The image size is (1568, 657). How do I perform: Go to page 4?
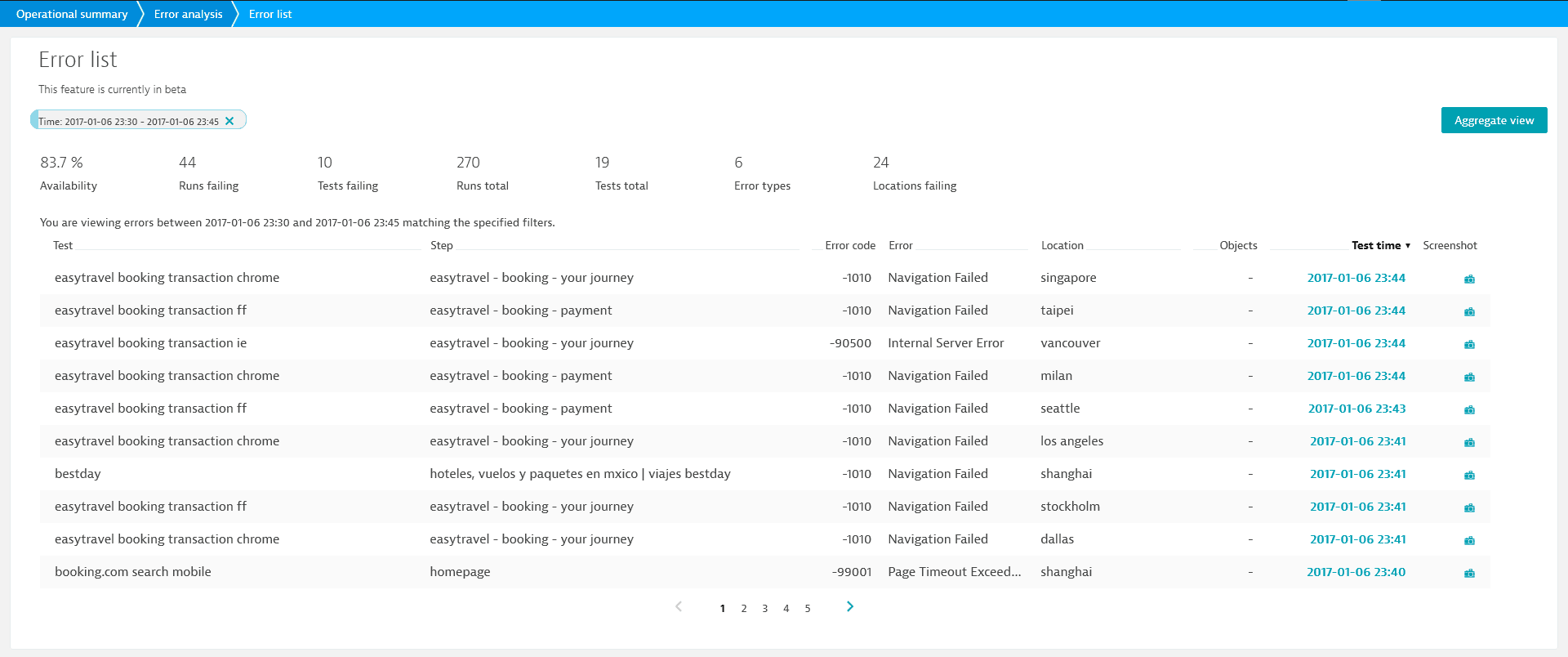(x=786, y=608)
